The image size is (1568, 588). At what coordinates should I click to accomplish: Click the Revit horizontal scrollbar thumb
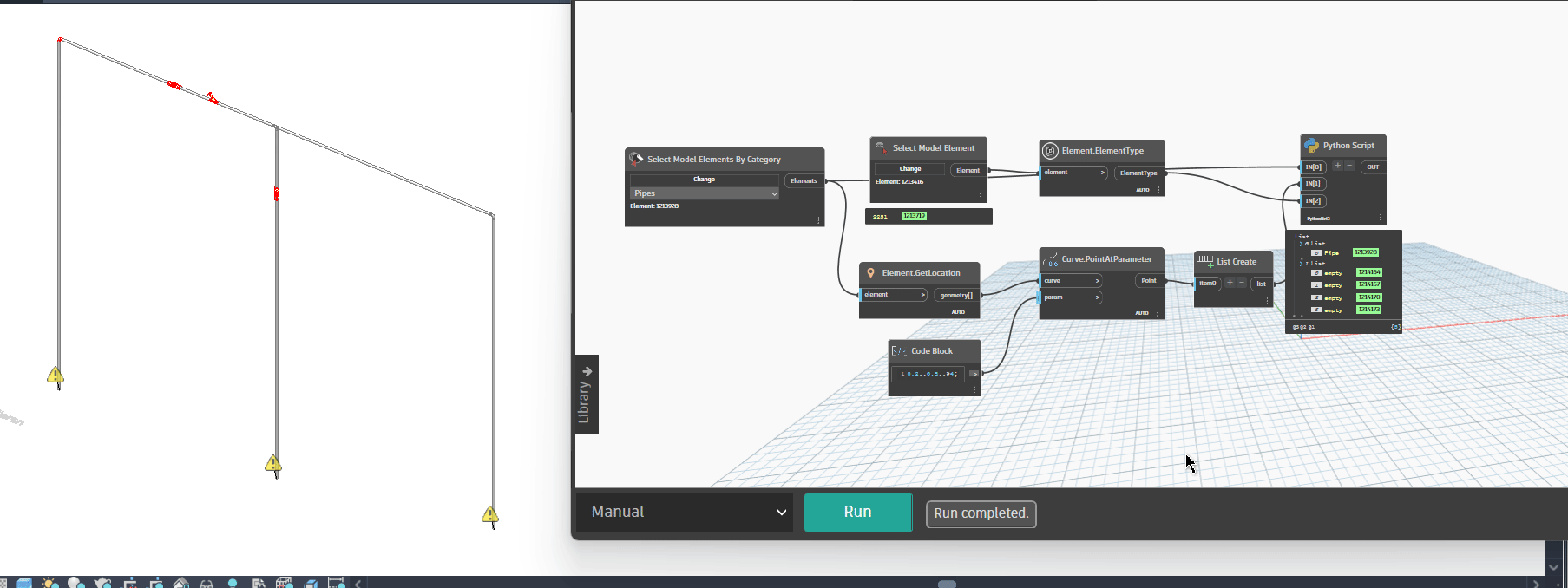(947, 584)
